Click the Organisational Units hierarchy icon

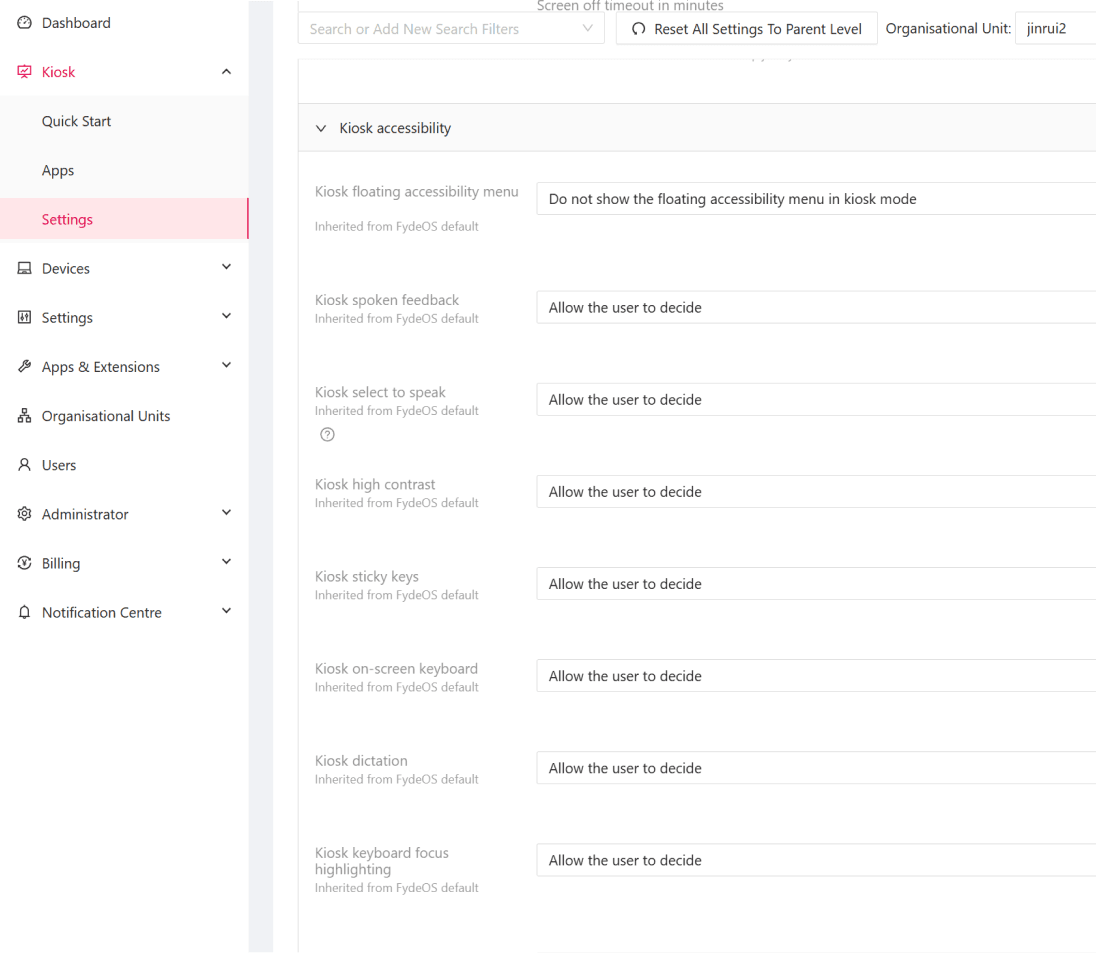[x=25, y=416]
